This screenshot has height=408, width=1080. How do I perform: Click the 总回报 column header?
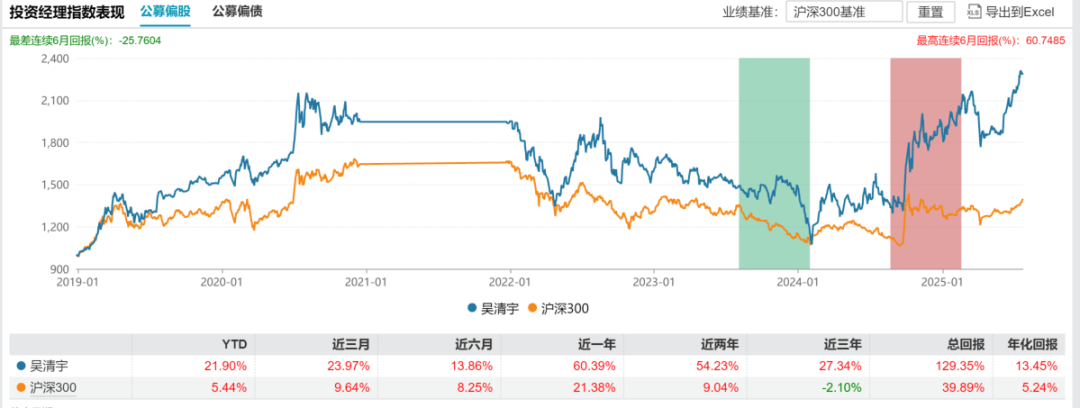coord(967,344)
